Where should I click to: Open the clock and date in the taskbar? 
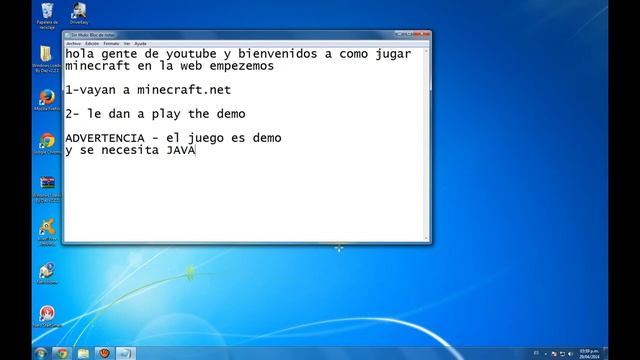point(589,354)
